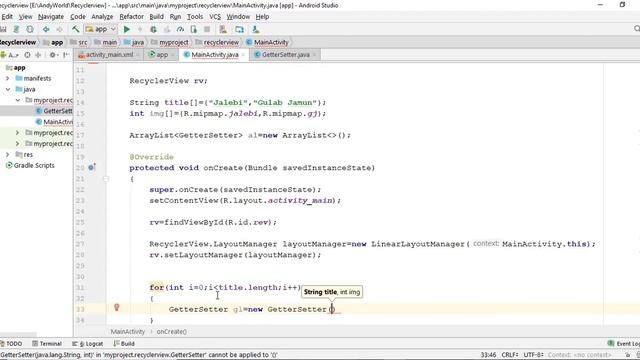Click the Stop square icon in toolbar
The width and height of the screenshot is (640, 360).
[207, 29]
